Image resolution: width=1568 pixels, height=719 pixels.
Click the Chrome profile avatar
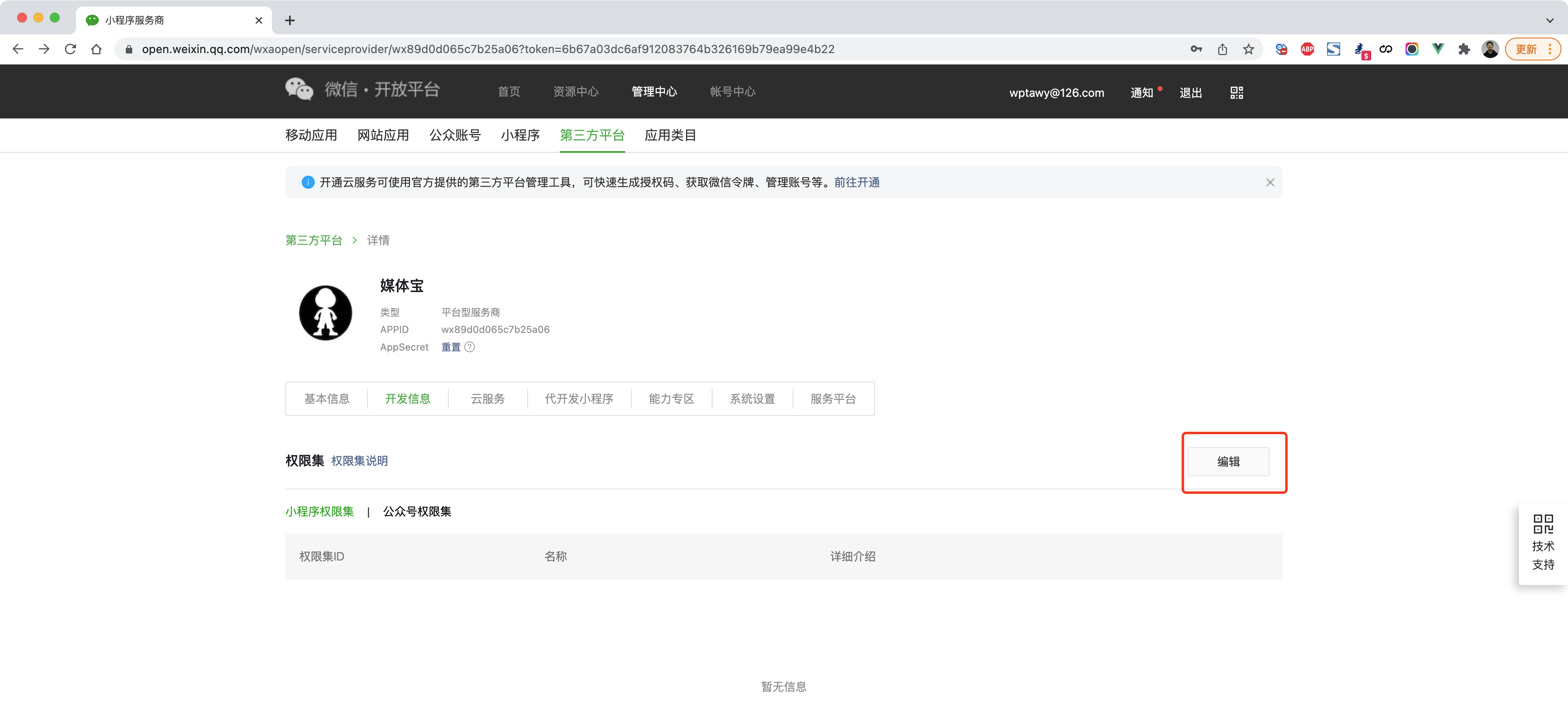point(1490,49)
